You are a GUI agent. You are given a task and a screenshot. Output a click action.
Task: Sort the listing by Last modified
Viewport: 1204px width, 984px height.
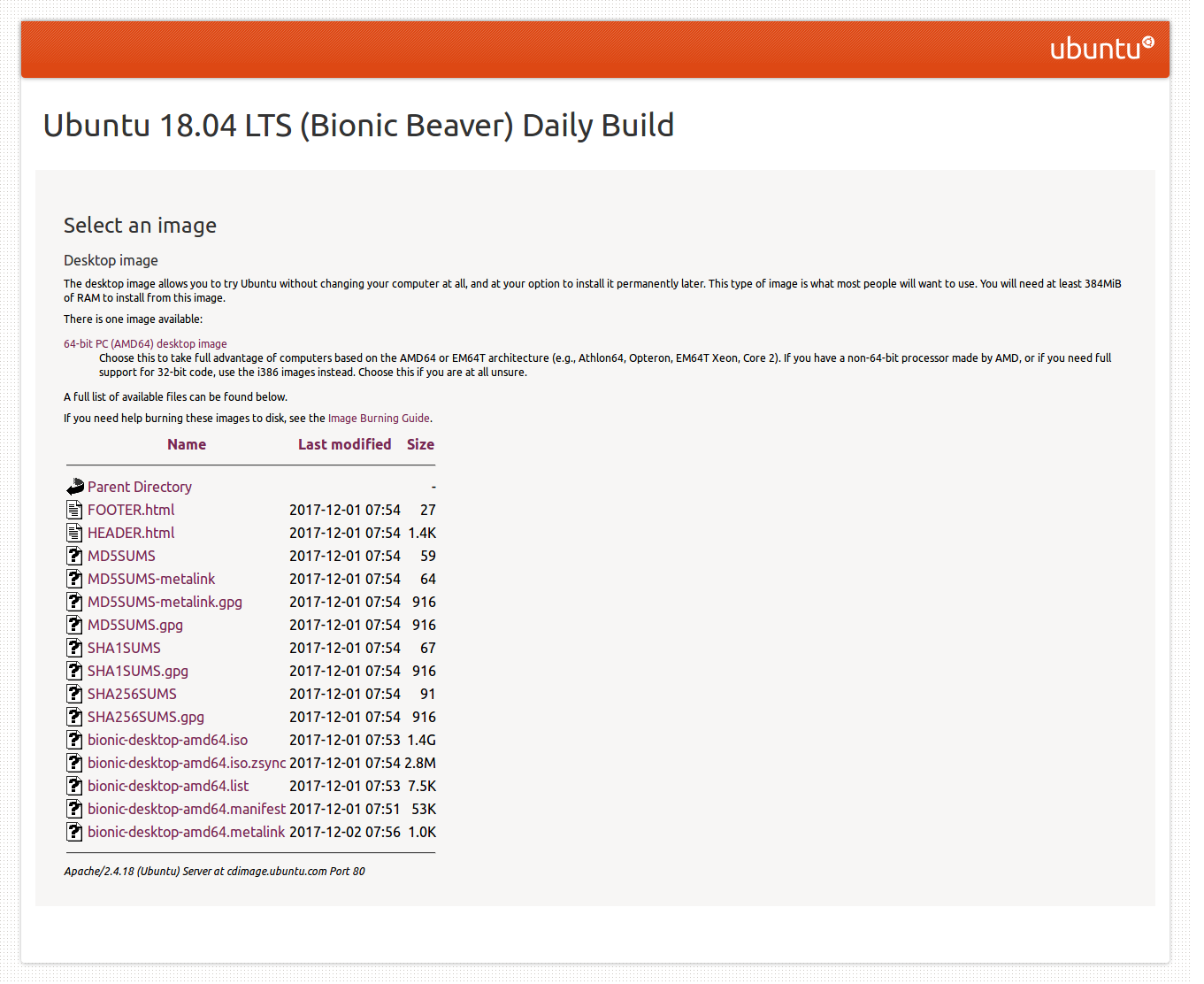pyautogui.click(x=344, y=444)
